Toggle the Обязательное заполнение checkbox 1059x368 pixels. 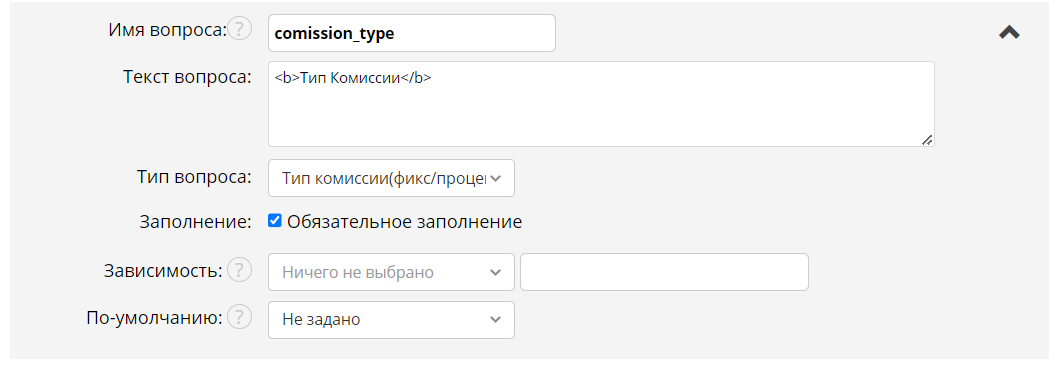pyautogui.click(x=275, y=221)
